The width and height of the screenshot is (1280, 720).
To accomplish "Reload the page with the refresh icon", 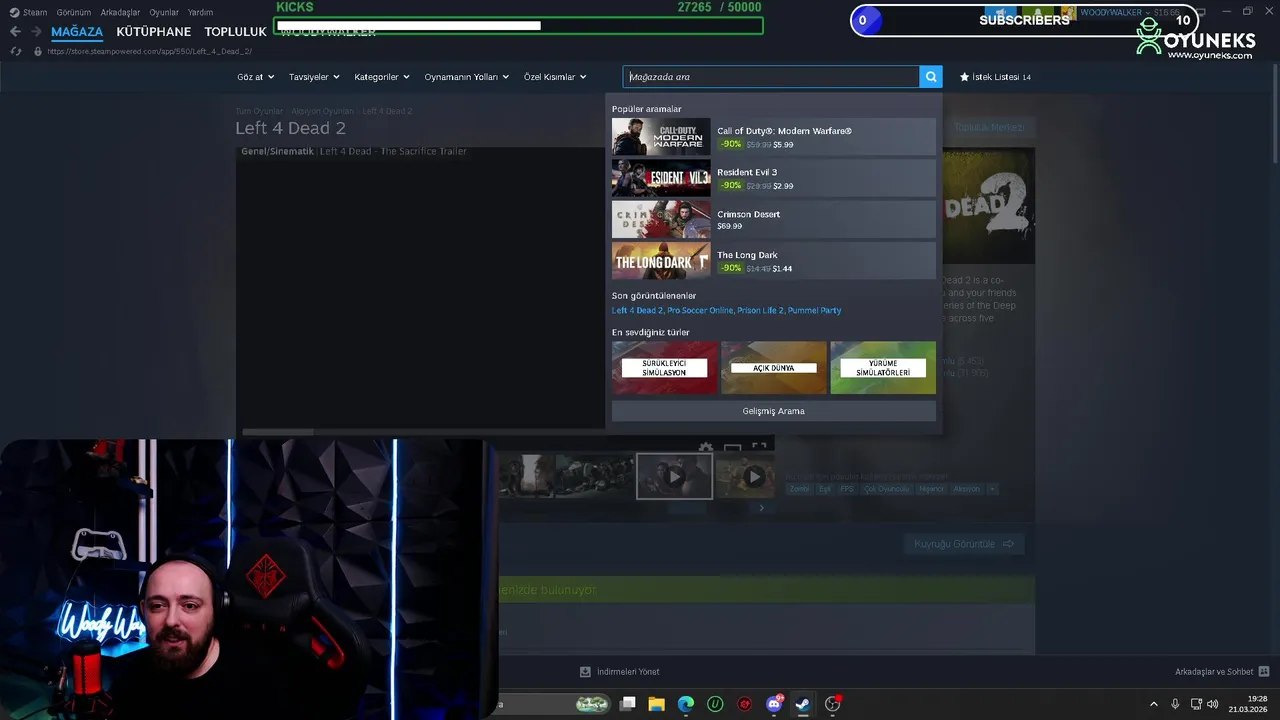I will point(16,51).
